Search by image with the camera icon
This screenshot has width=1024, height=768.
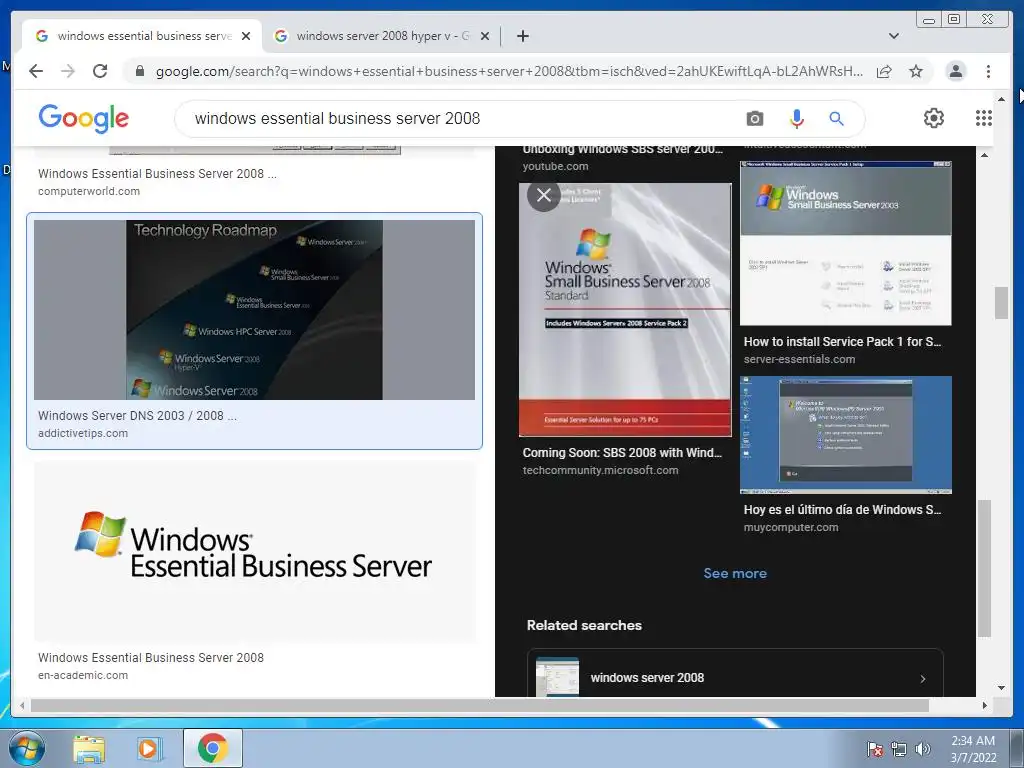755,118
